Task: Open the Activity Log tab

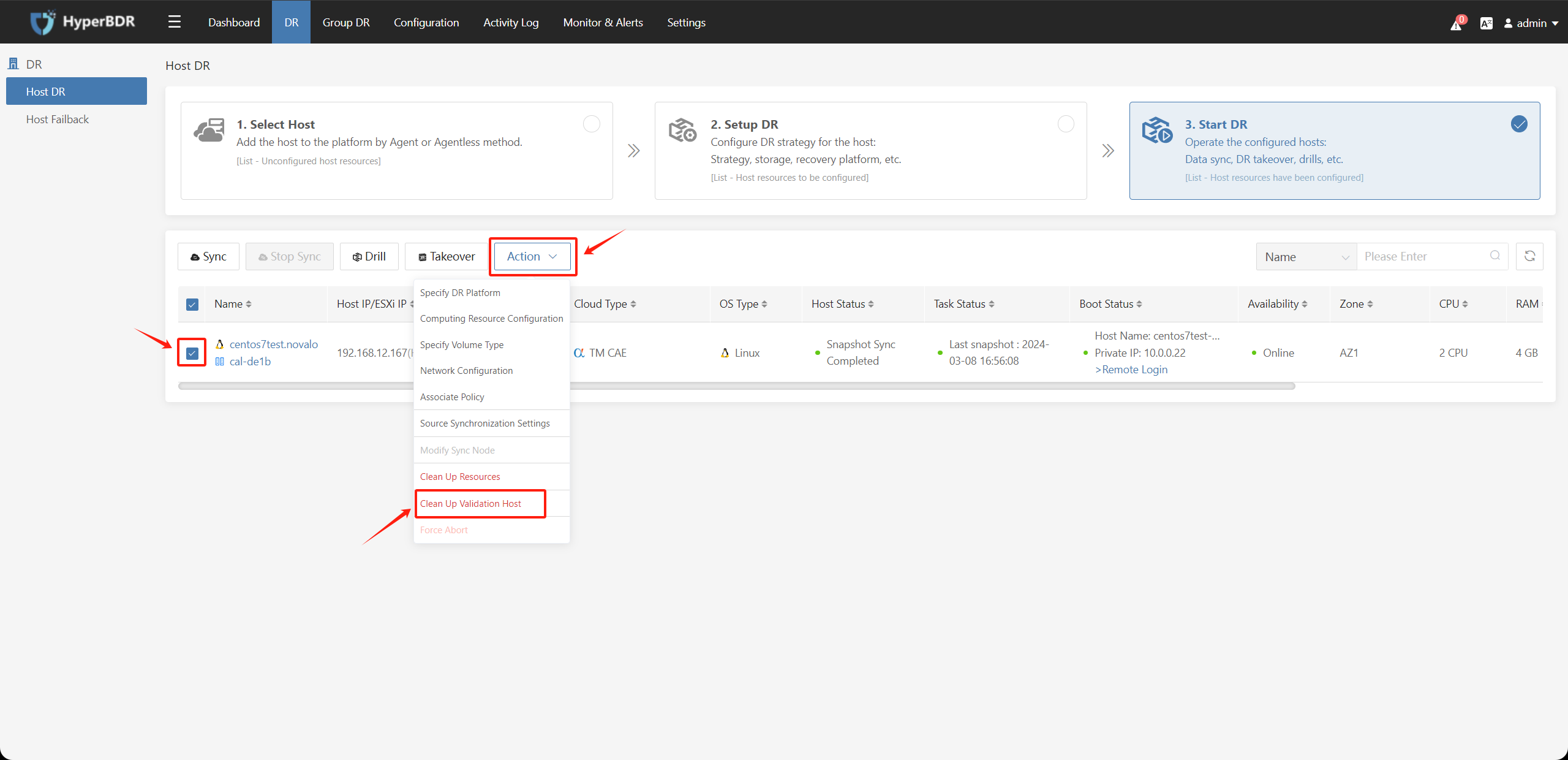Action: point(511,22)
